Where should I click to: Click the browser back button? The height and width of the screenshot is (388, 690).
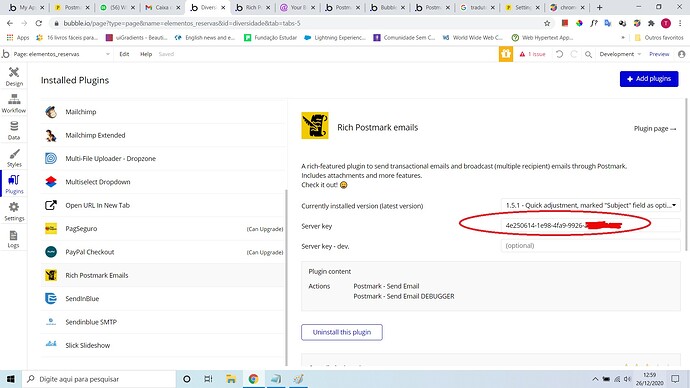pyautogui.click(x=10, y=23)
